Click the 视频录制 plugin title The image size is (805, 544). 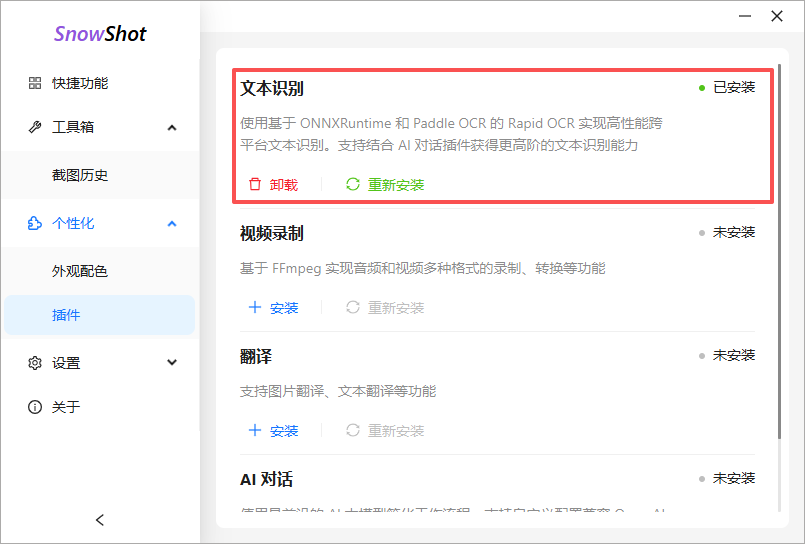pos(272,234)
